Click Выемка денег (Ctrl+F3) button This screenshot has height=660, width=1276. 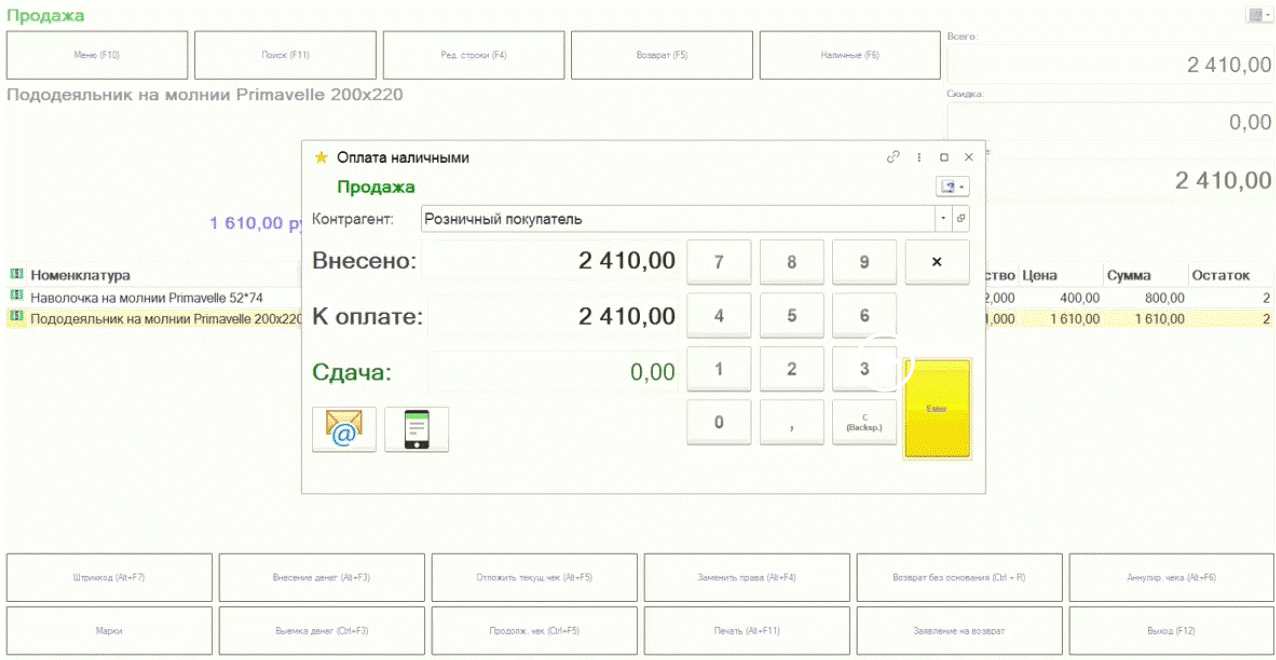click(322, 631)
